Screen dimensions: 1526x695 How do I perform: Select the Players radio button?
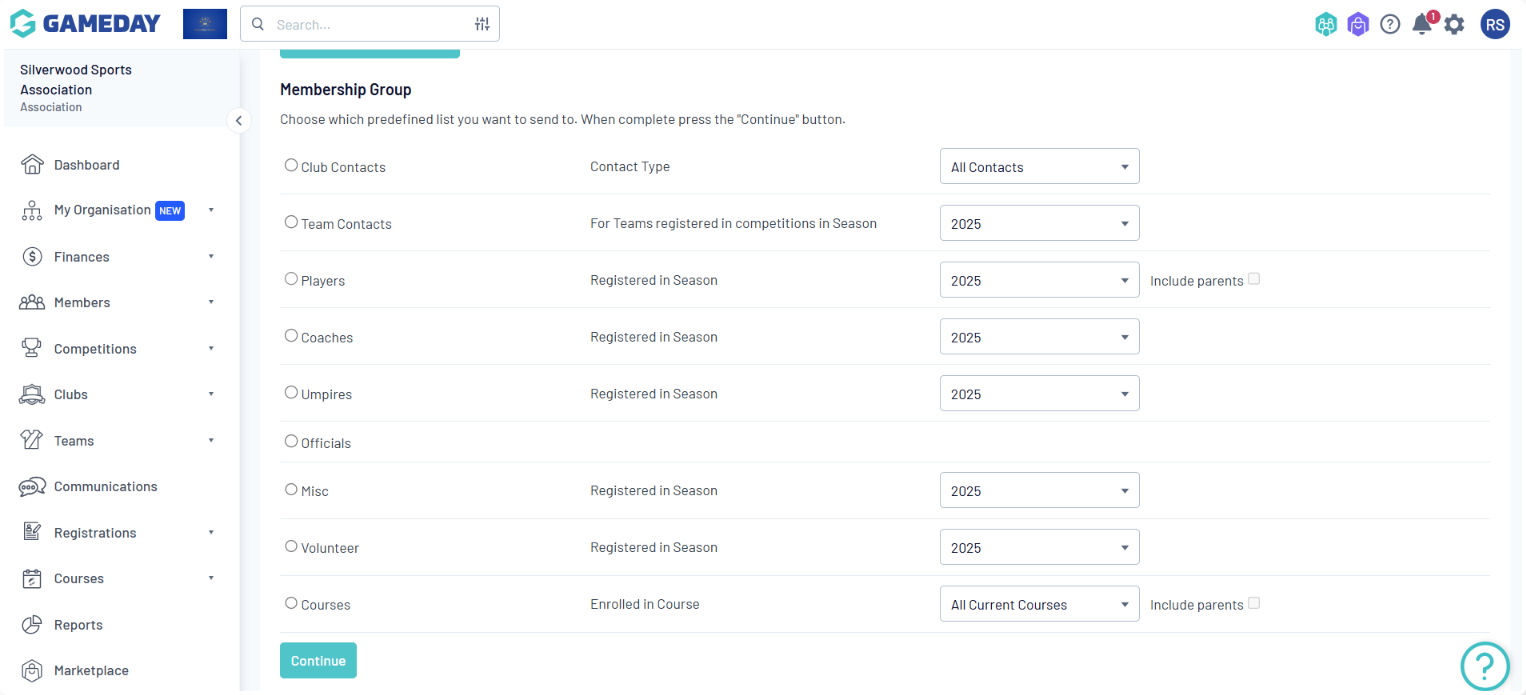291,279
